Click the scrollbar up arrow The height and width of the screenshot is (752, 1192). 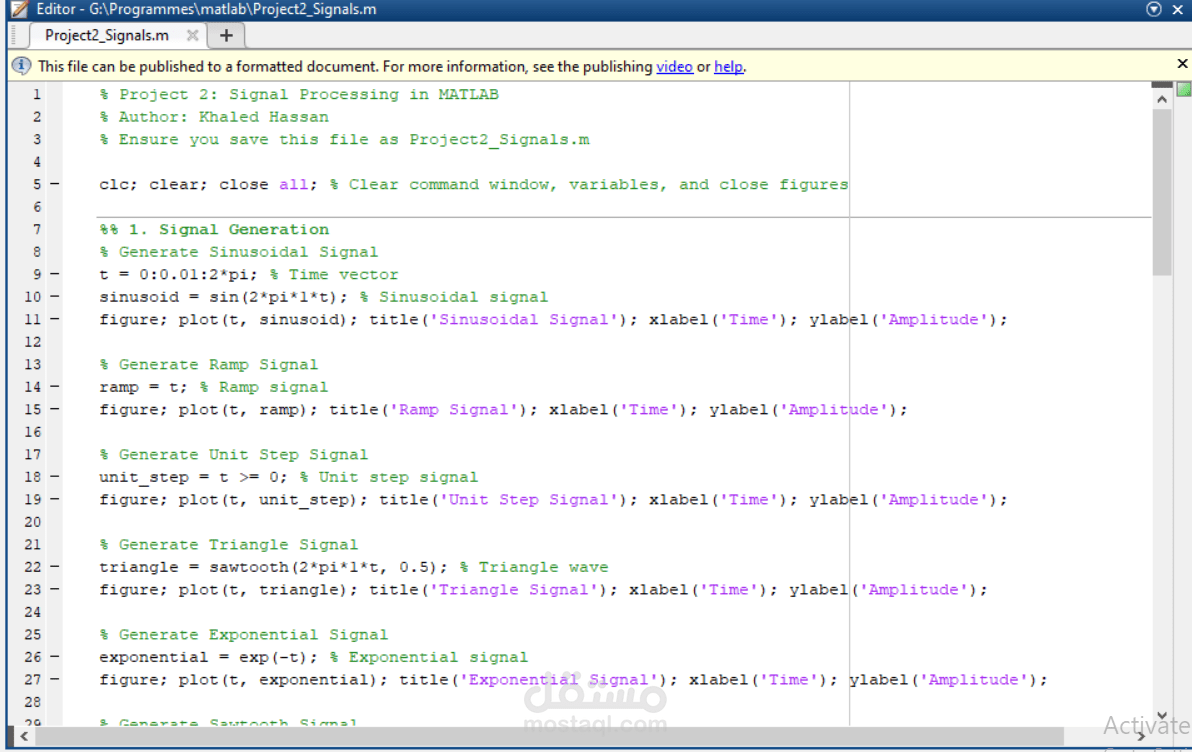point(1162,99)
